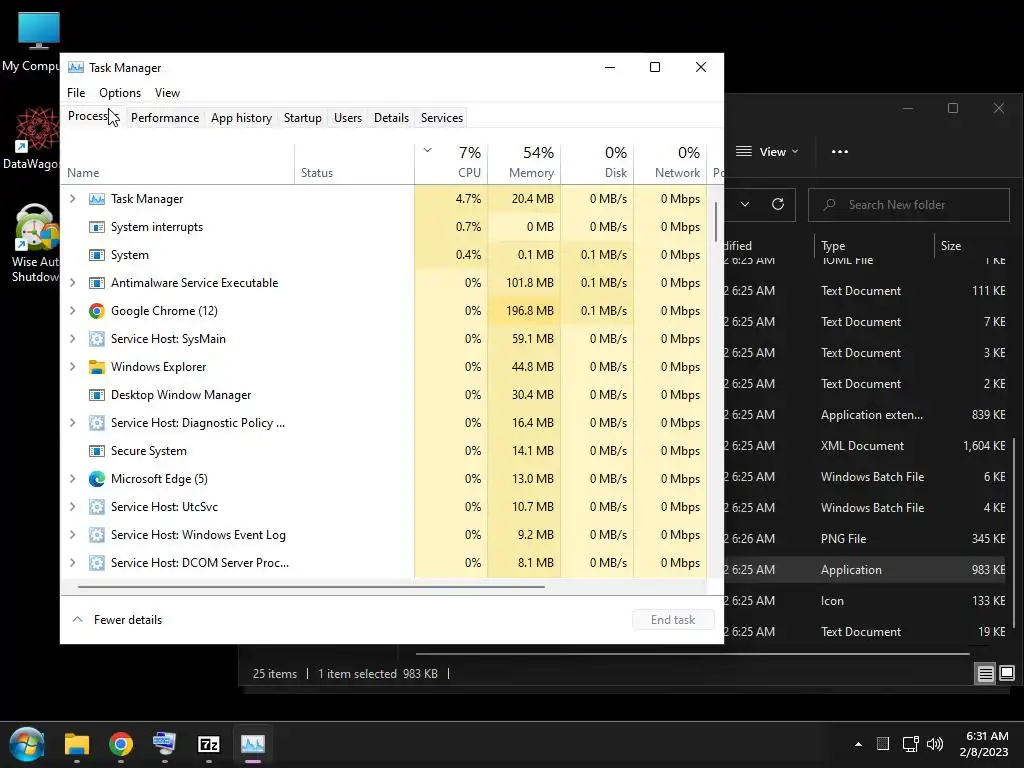Show hidden tray icons arrow

[858, 744]
